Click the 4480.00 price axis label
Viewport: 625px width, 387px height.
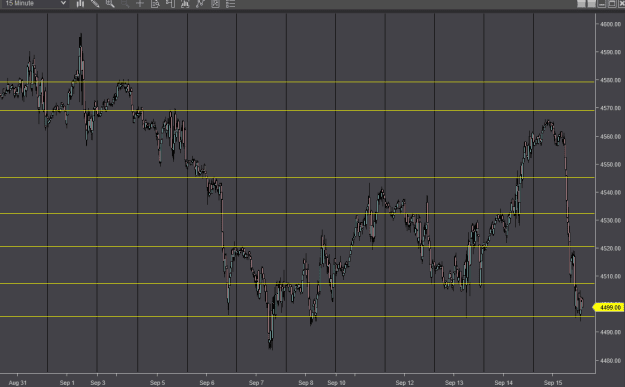click(x=610, y=360)
